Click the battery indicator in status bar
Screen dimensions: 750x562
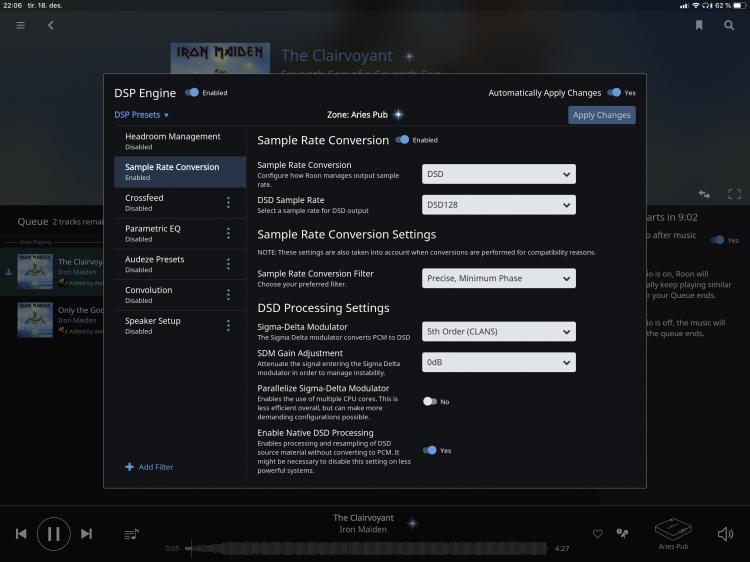pos(739,5)
